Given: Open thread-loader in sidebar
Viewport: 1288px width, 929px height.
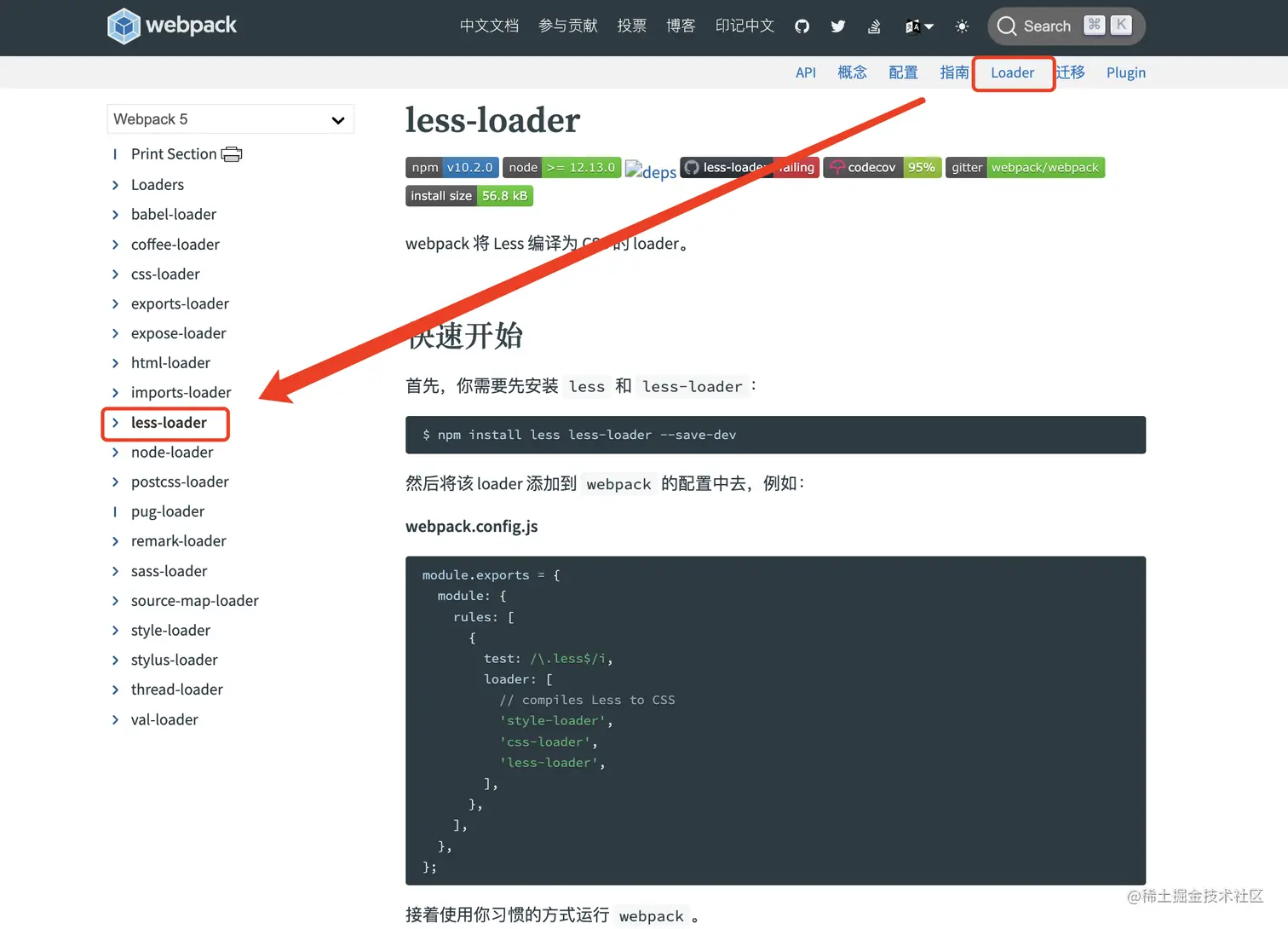Looking at the screenshot, I should click(x=177, y=690).
